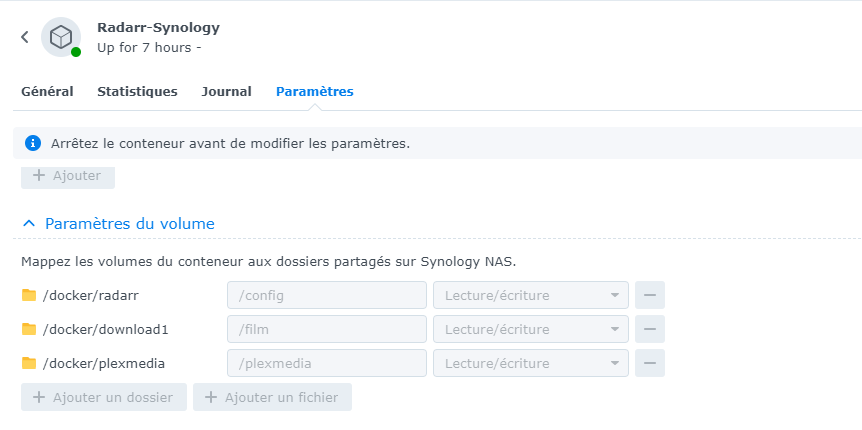Go to the Journal tab
Viewport: 862px width, 430px height.
click(226, 91)
